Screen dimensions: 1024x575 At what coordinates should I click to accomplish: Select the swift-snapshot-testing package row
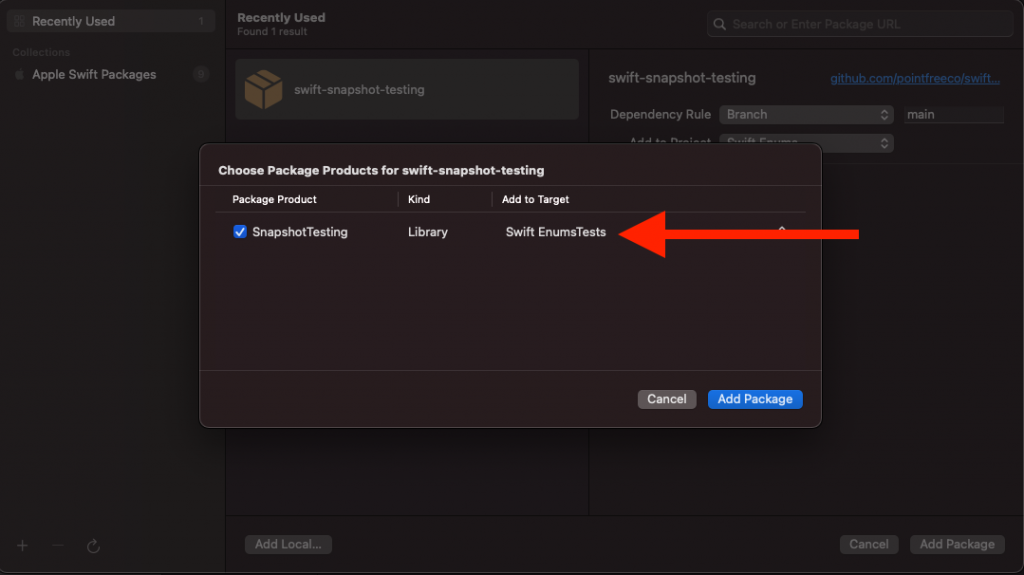pyautogui.click(x=407, y=90)
